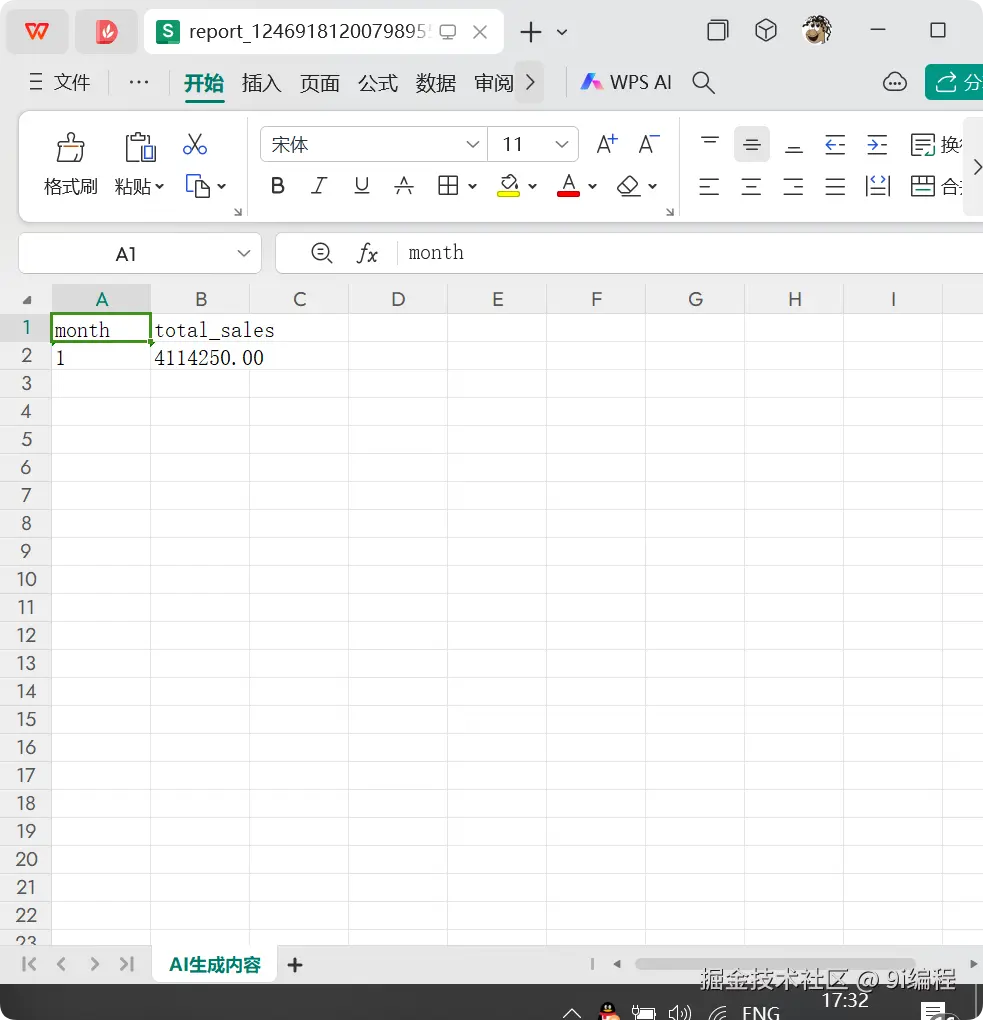Switch to the 数据 ribbon tab

click(x=436, y=83)
